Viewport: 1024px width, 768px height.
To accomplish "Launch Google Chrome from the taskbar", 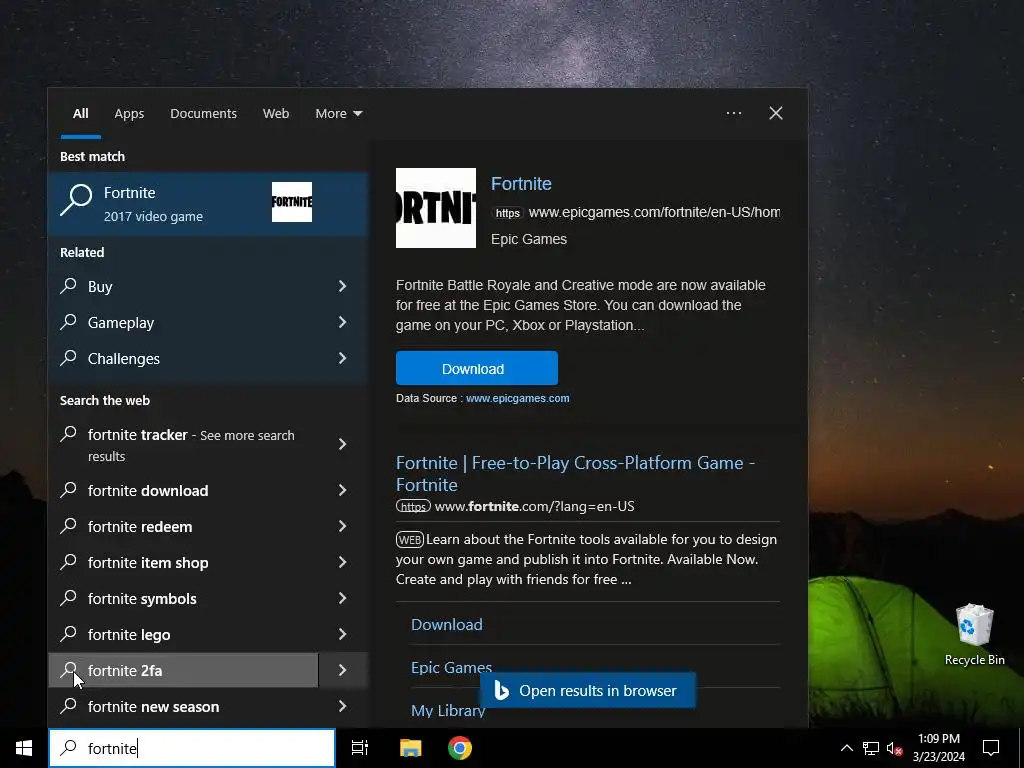I will coord(460,748).
